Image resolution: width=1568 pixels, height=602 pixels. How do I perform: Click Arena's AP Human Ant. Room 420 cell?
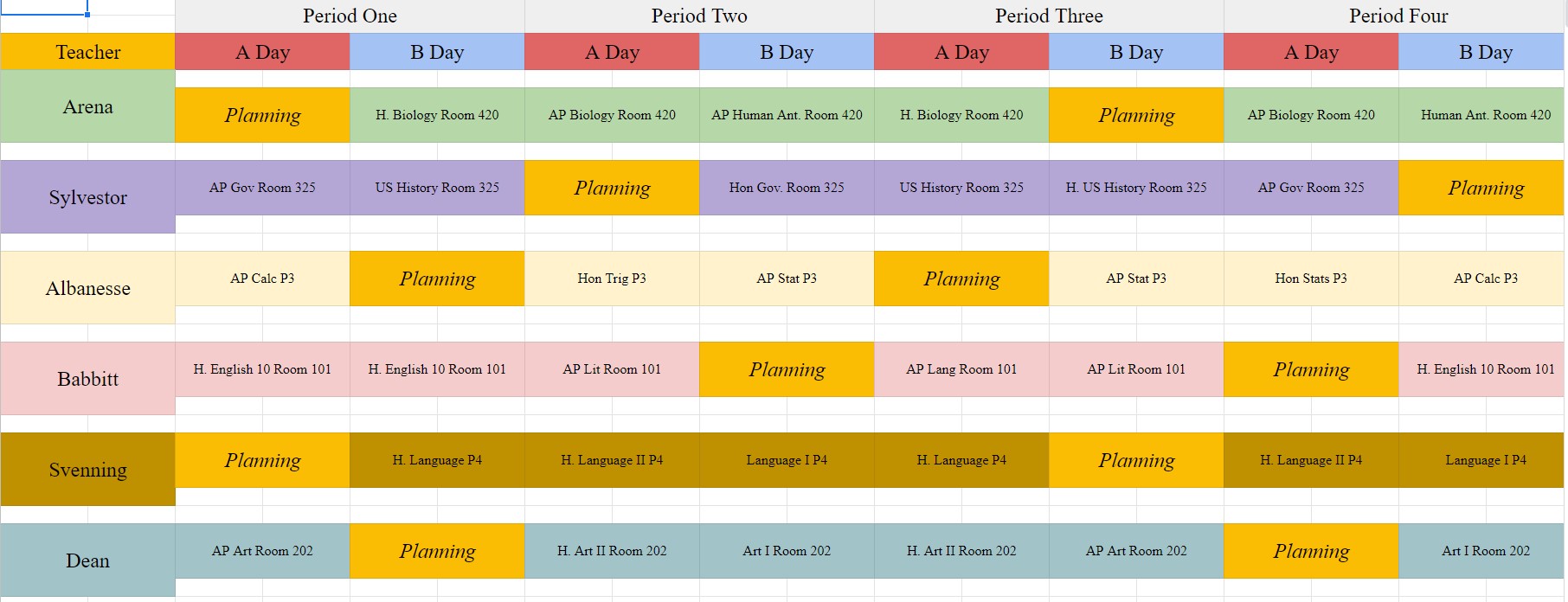[x=787, y=115]
